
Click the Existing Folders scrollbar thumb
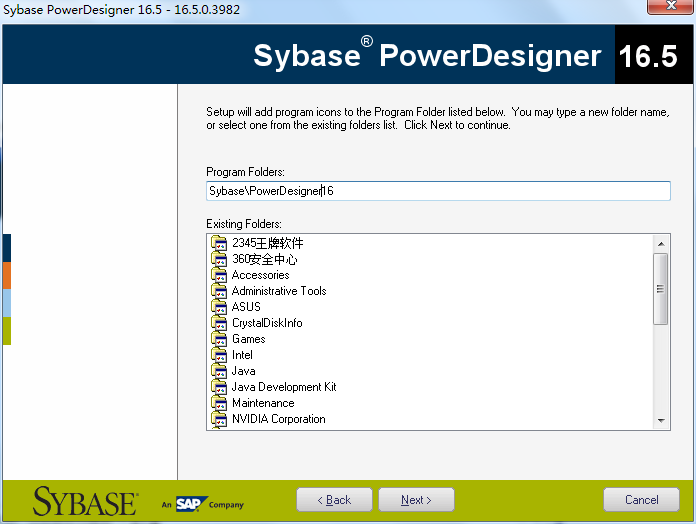[x=661, y=289]
